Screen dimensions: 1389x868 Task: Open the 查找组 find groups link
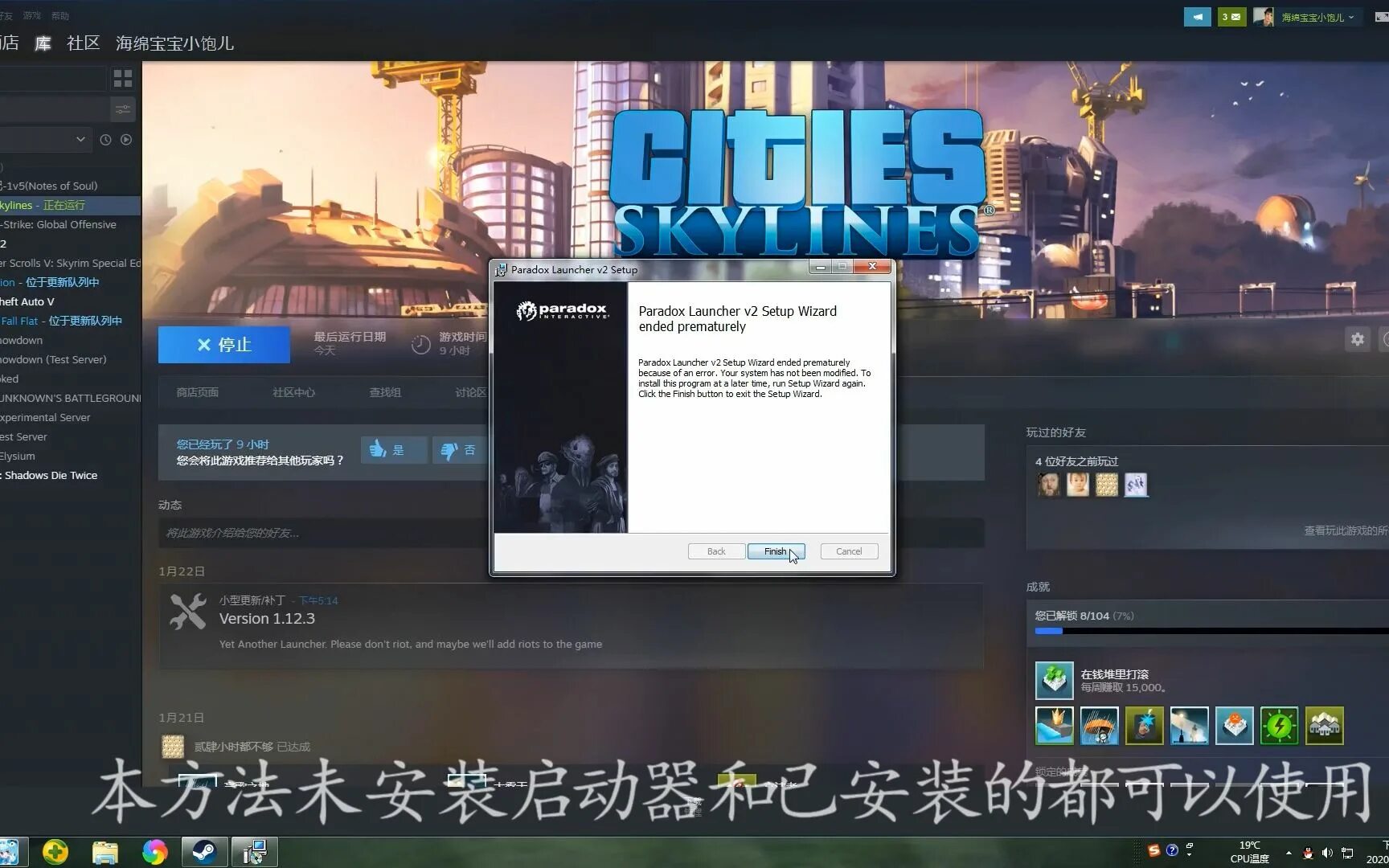(385, 392)
